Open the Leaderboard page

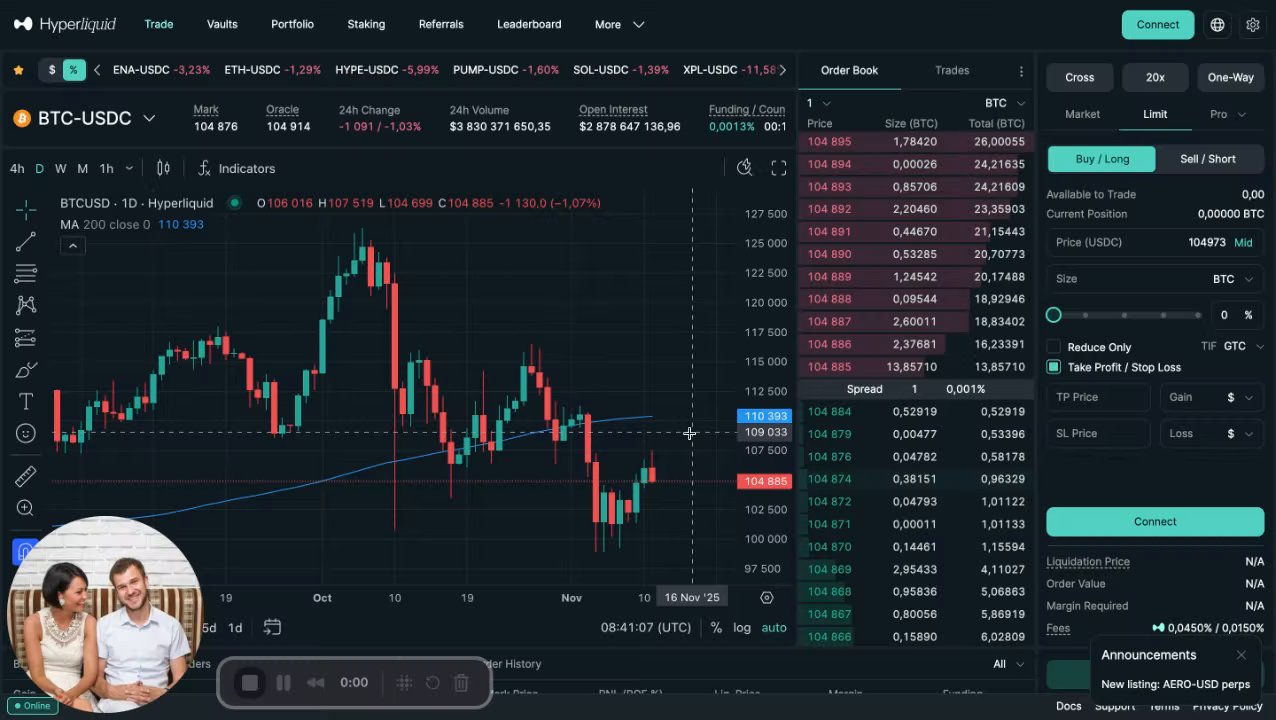coord(529,24)
